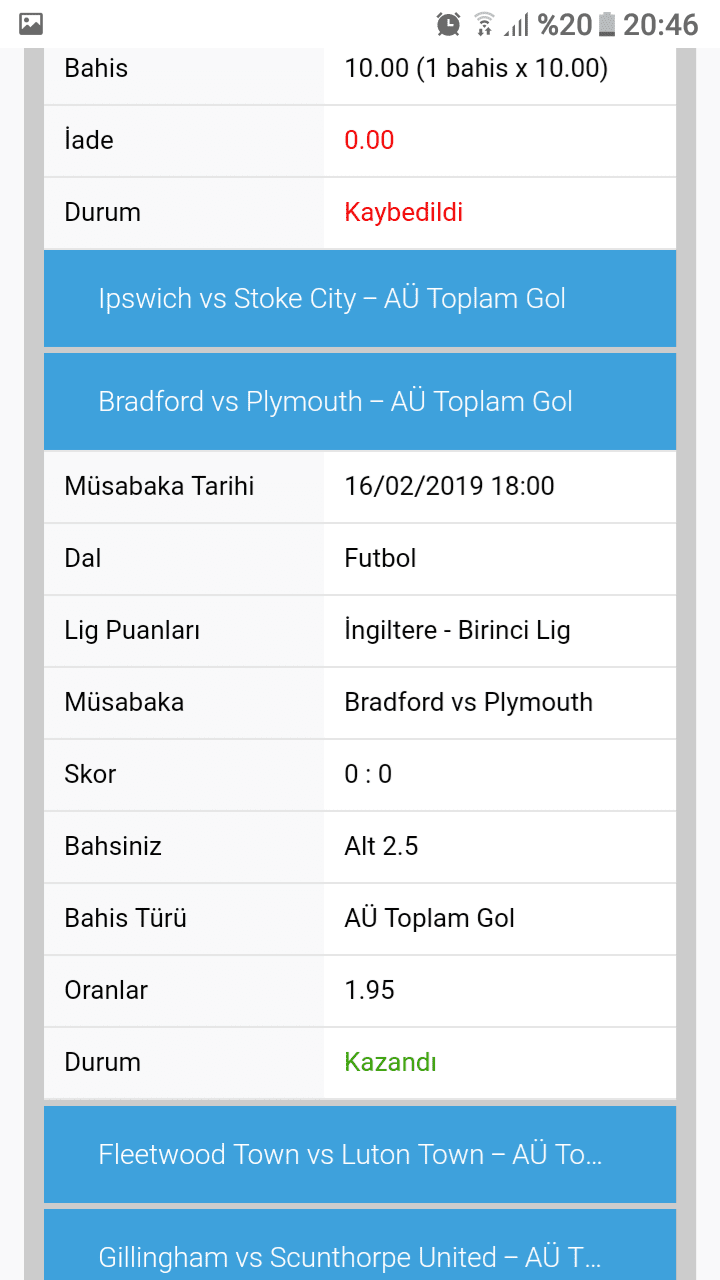This screenshot has width=720, height=1280.
Task: Select the Kaybedildi status text
Action: pos(403,212)
